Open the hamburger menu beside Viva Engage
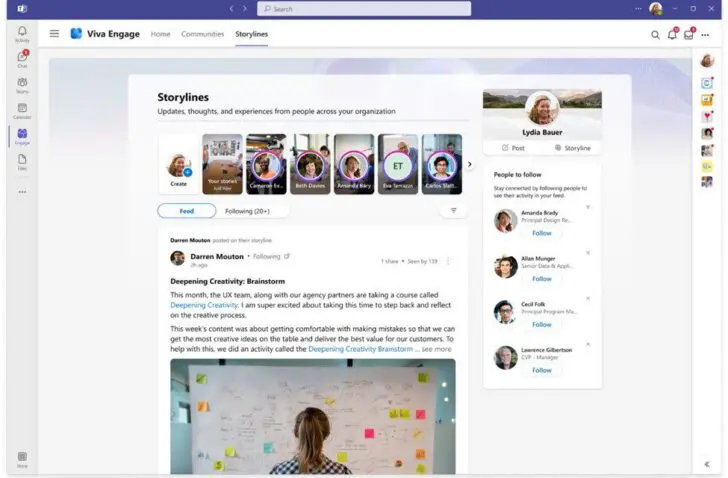Screen dimensions: 728x478 tap(54, 33)
